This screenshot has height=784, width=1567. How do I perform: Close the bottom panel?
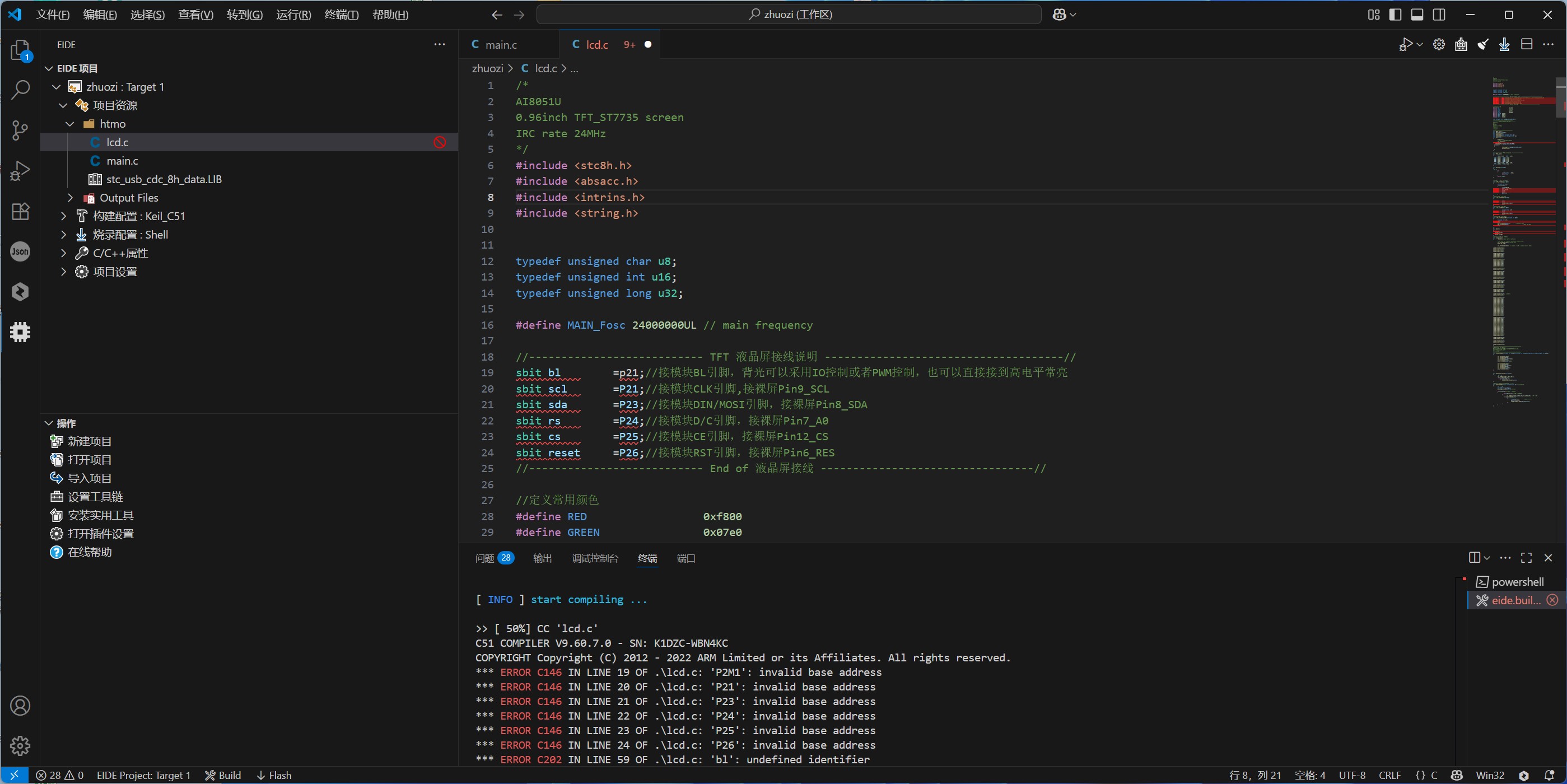[x=1548, y=558]
